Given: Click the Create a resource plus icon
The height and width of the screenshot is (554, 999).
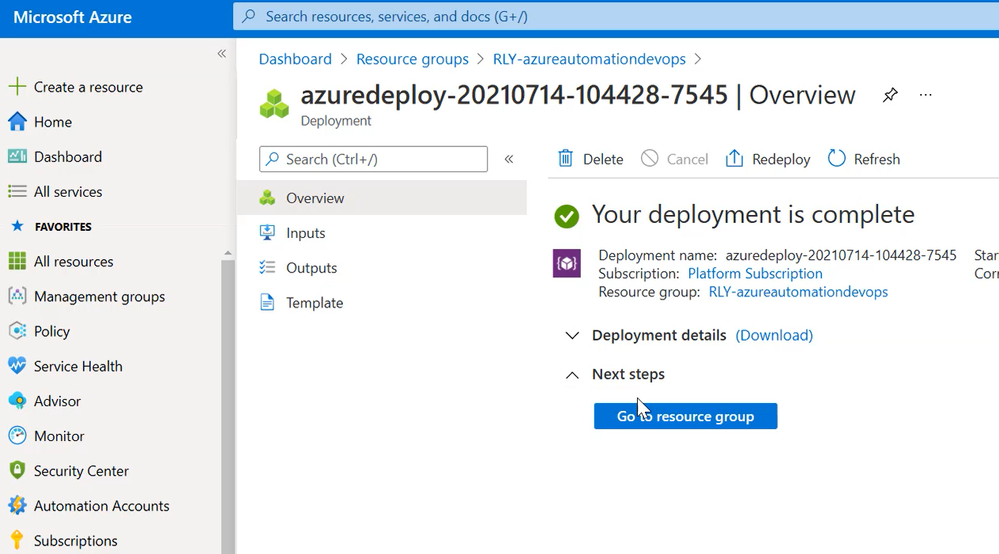Looking at the screenshot, I should coord(17,87).
